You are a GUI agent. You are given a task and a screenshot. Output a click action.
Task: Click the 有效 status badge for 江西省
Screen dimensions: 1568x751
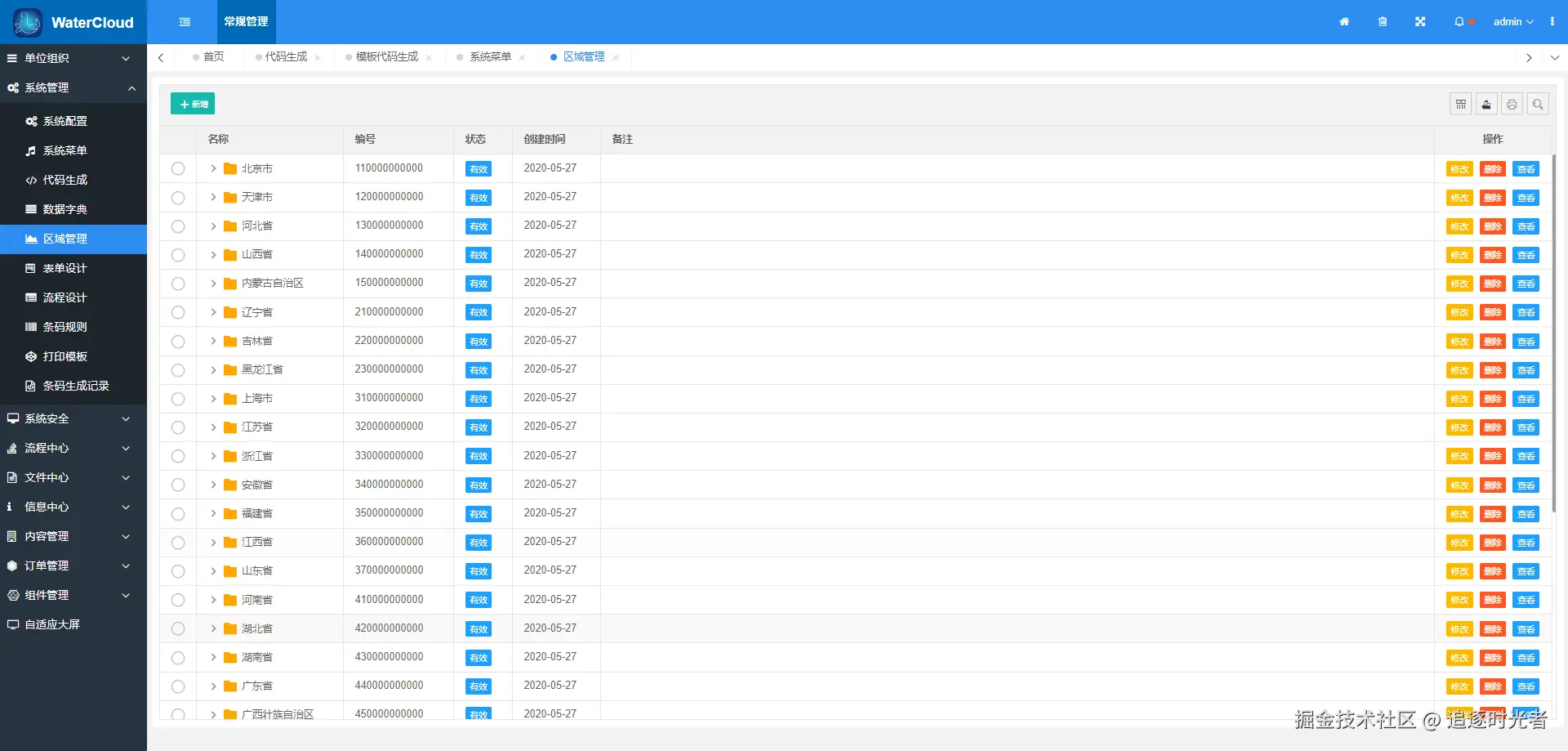(479, 543)
